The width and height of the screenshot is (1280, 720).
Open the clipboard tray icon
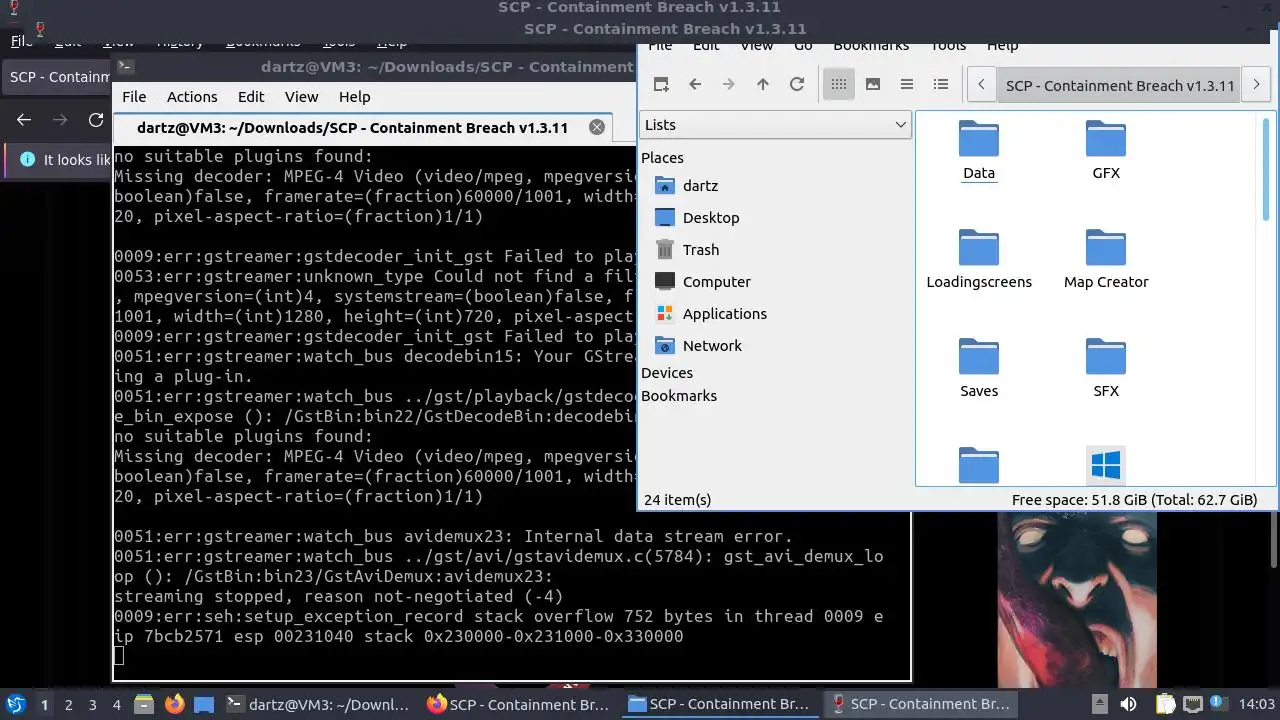(x=1166, y=704)
